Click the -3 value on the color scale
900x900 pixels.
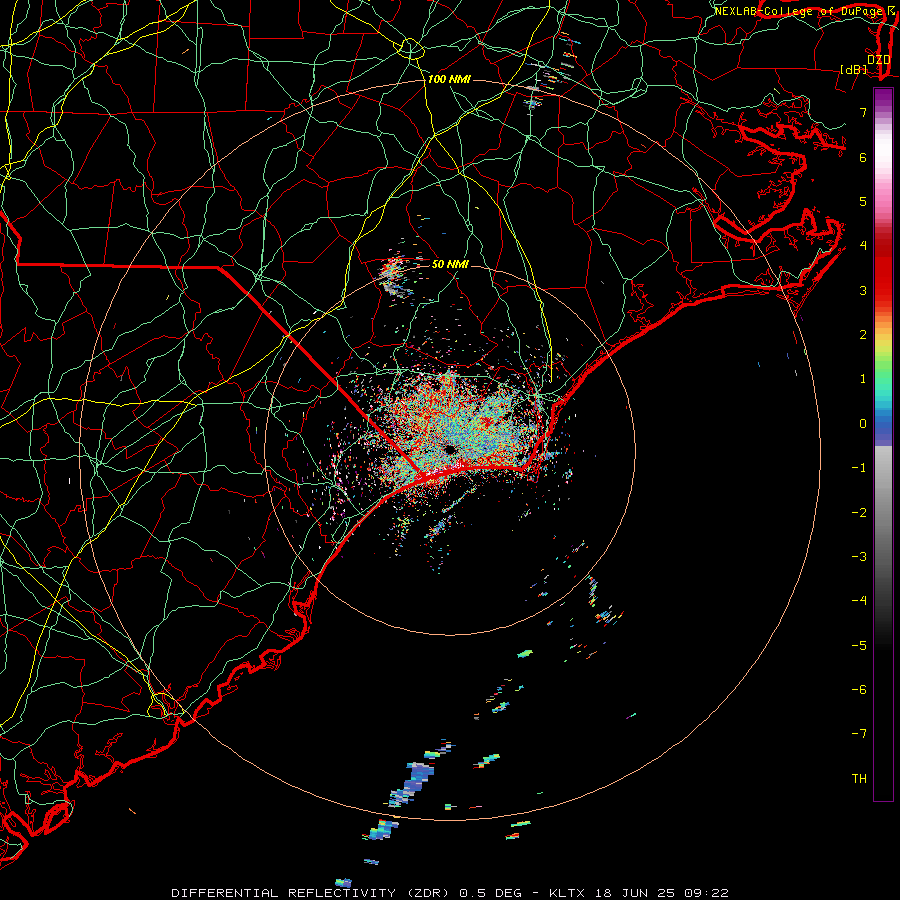pos(859,557)
